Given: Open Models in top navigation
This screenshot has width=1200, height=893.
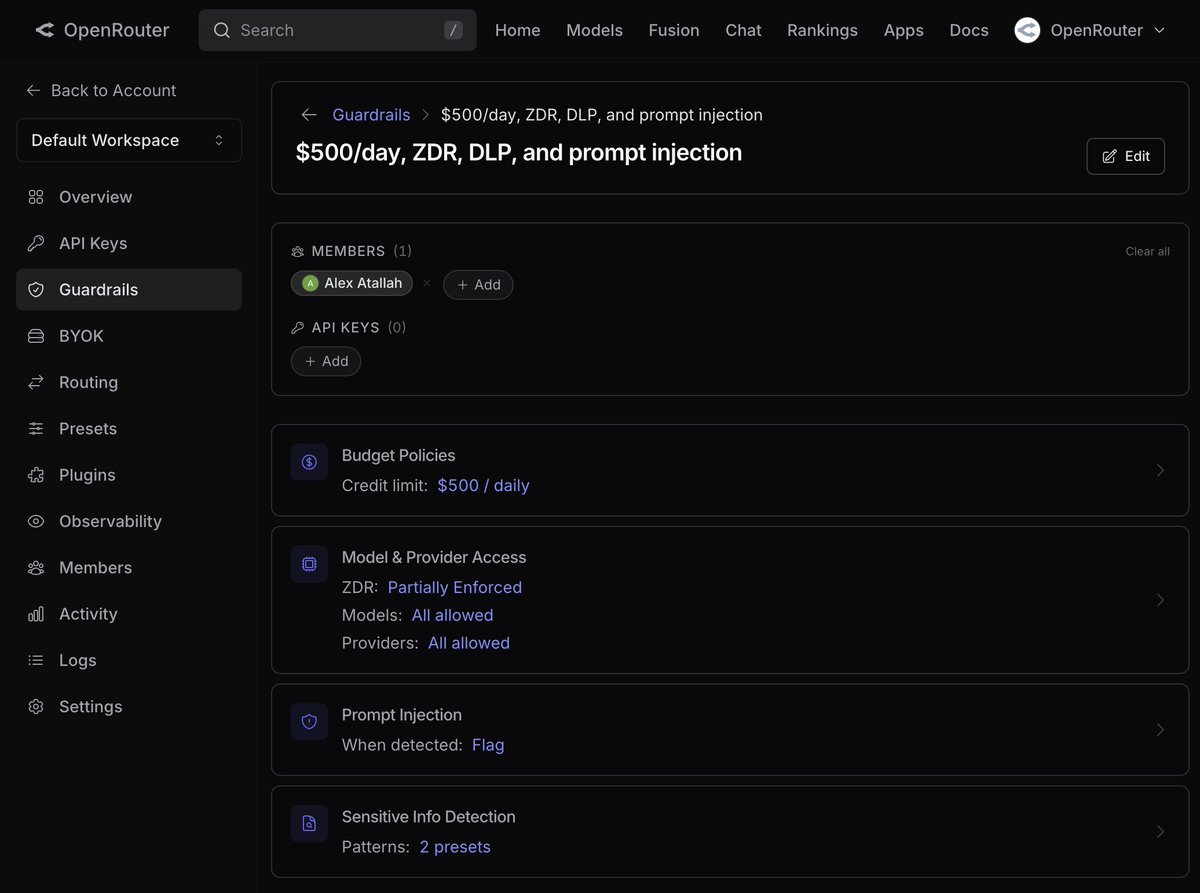Looking at the screenshot, I should pyautogui.click(x=594, y=30).
